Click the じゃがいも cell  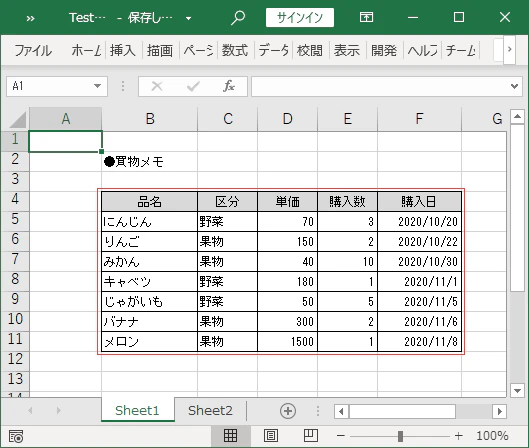pyautogui.click(x=149, y=302)
